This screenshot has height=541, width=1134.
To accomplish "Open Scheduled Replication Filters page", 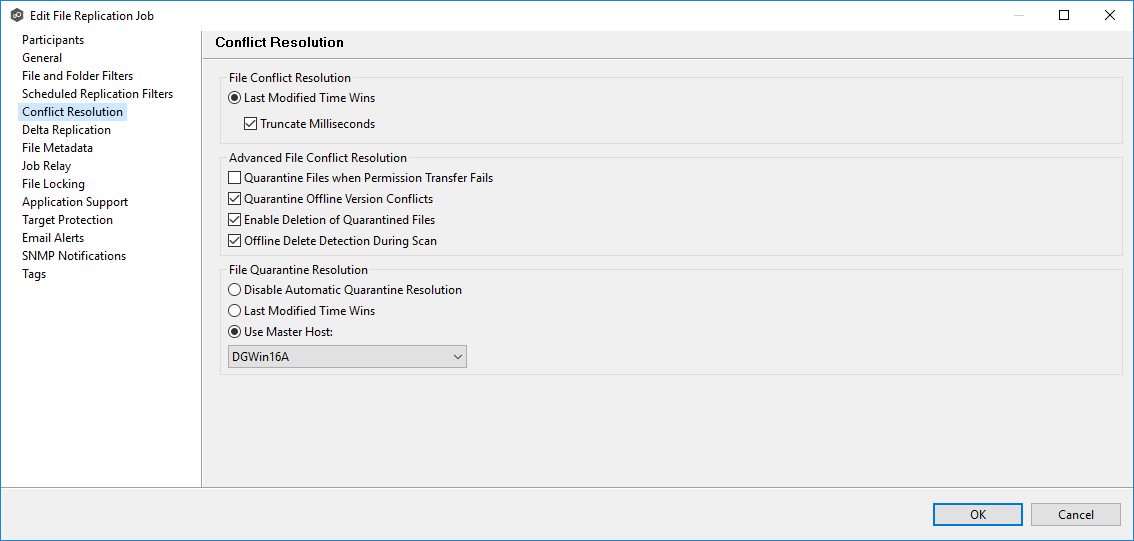I will click(97, 94).
